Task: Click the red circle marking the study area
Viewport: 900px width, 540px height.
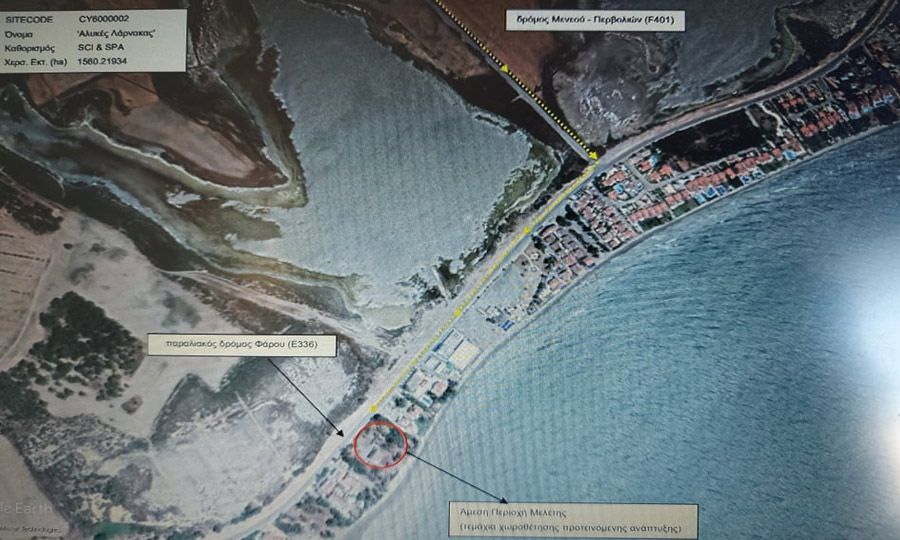Action: pyautogui.click(x=380, y=443)
